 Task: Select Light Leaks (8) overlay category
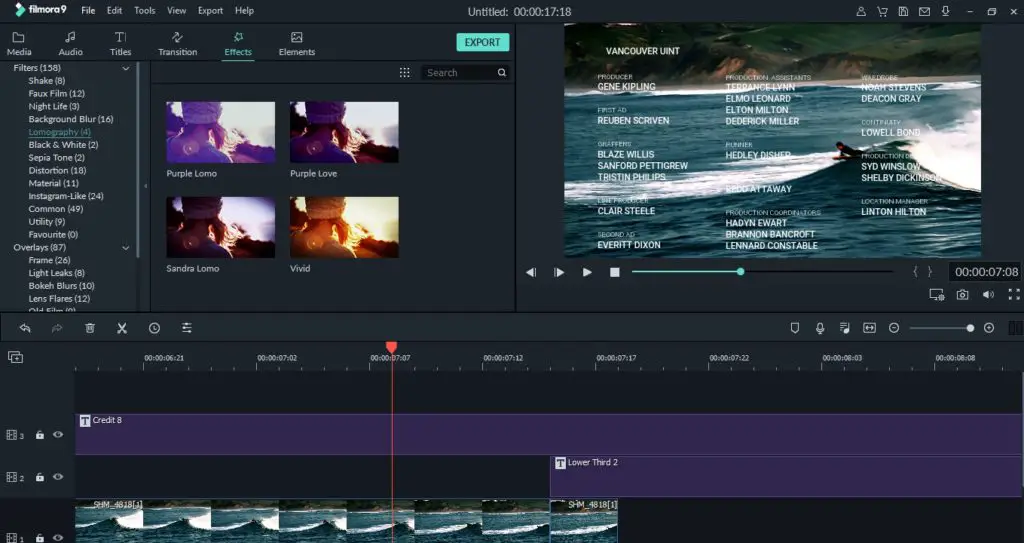tap(56, 272)
